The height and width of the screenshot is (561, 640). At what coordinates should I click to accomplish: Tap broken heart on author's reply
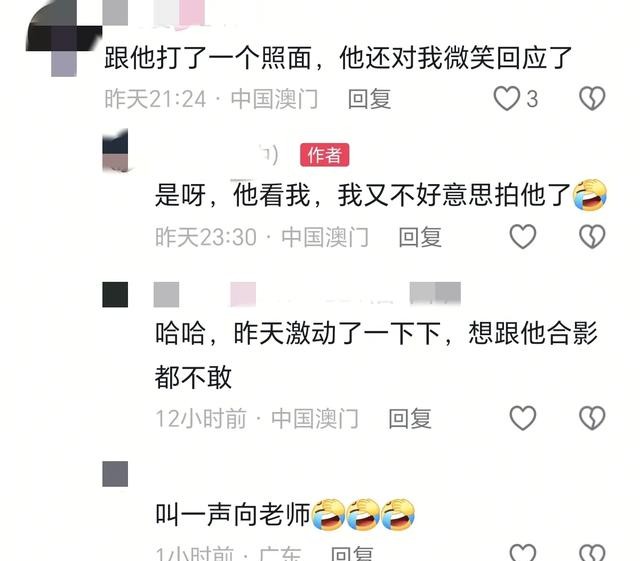tap(592, 236)
